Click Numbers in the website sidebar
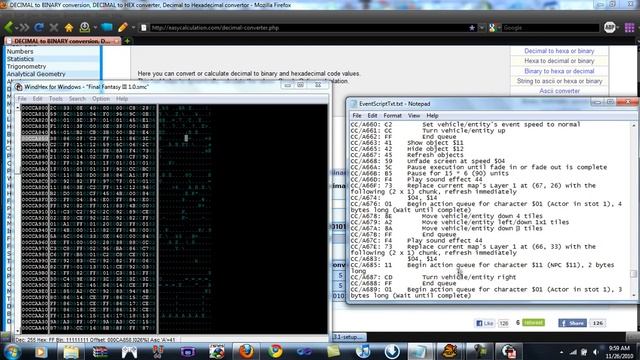This screenshot has width=640, height=360. [x=20, y=51]
